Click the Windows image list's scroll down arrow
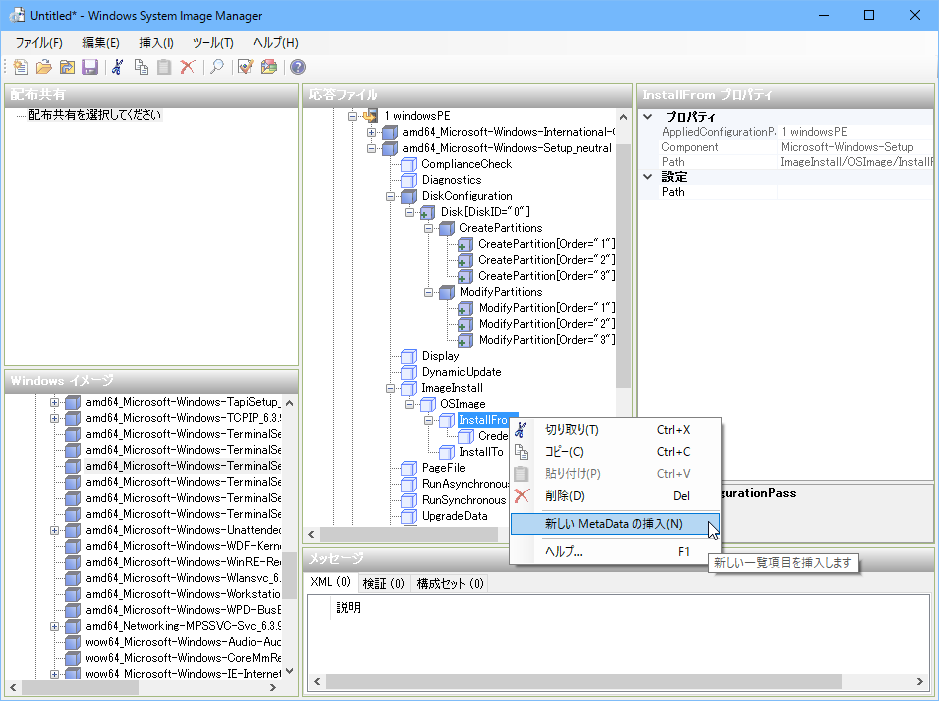Screen dimensions: 939x701 point(290,672)
